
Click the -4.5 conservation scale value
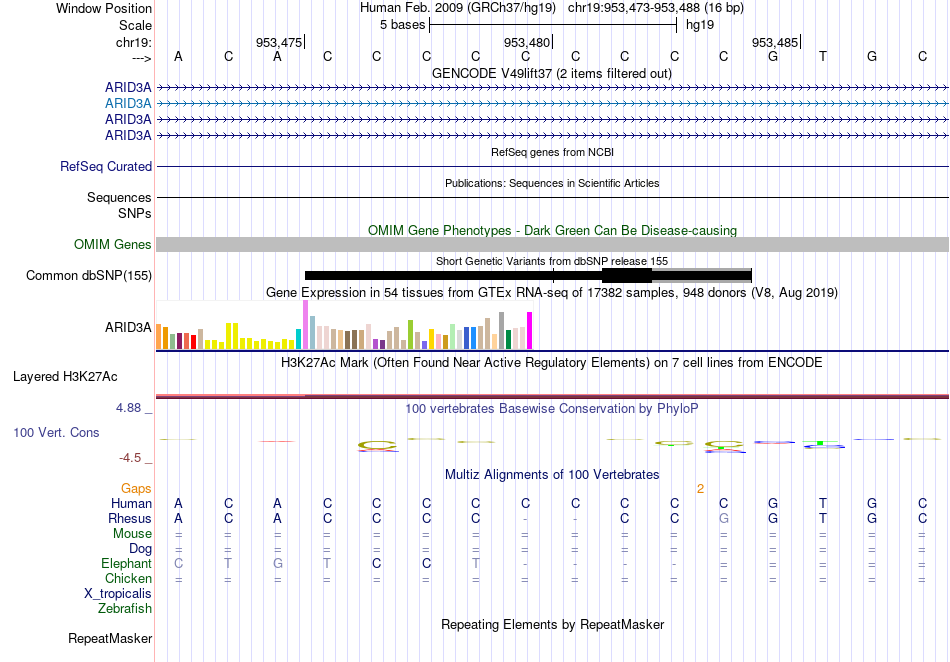tap(130, 458)
